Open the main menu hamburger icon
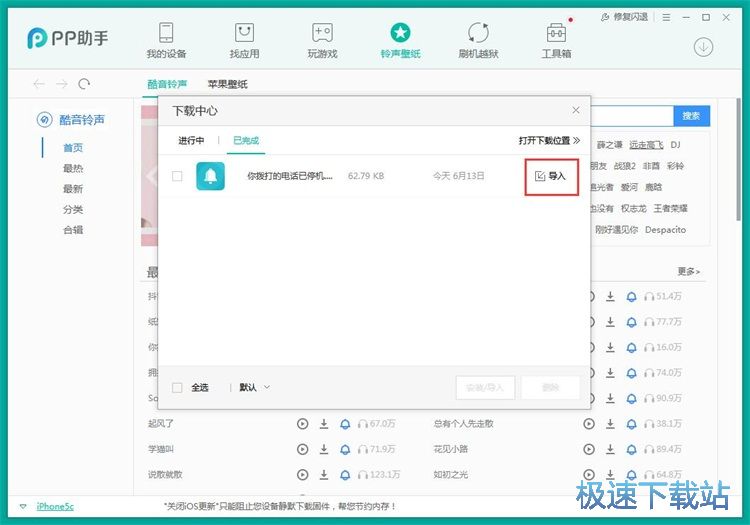The image size is (750, 525). tap(666, 17)
